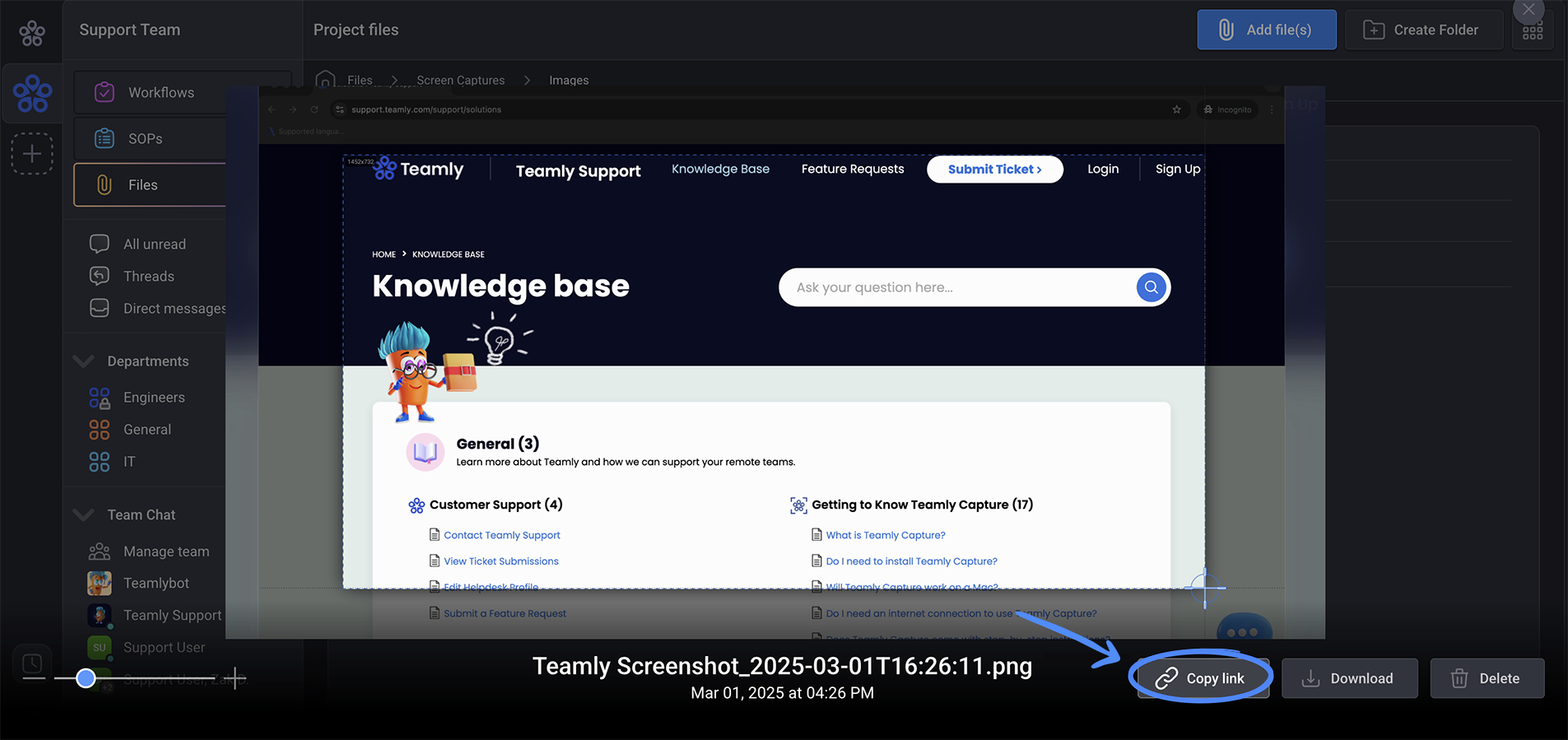Open Manage team
The height and width of the screenshot is (740, 1568).
(x=166, y=551)
